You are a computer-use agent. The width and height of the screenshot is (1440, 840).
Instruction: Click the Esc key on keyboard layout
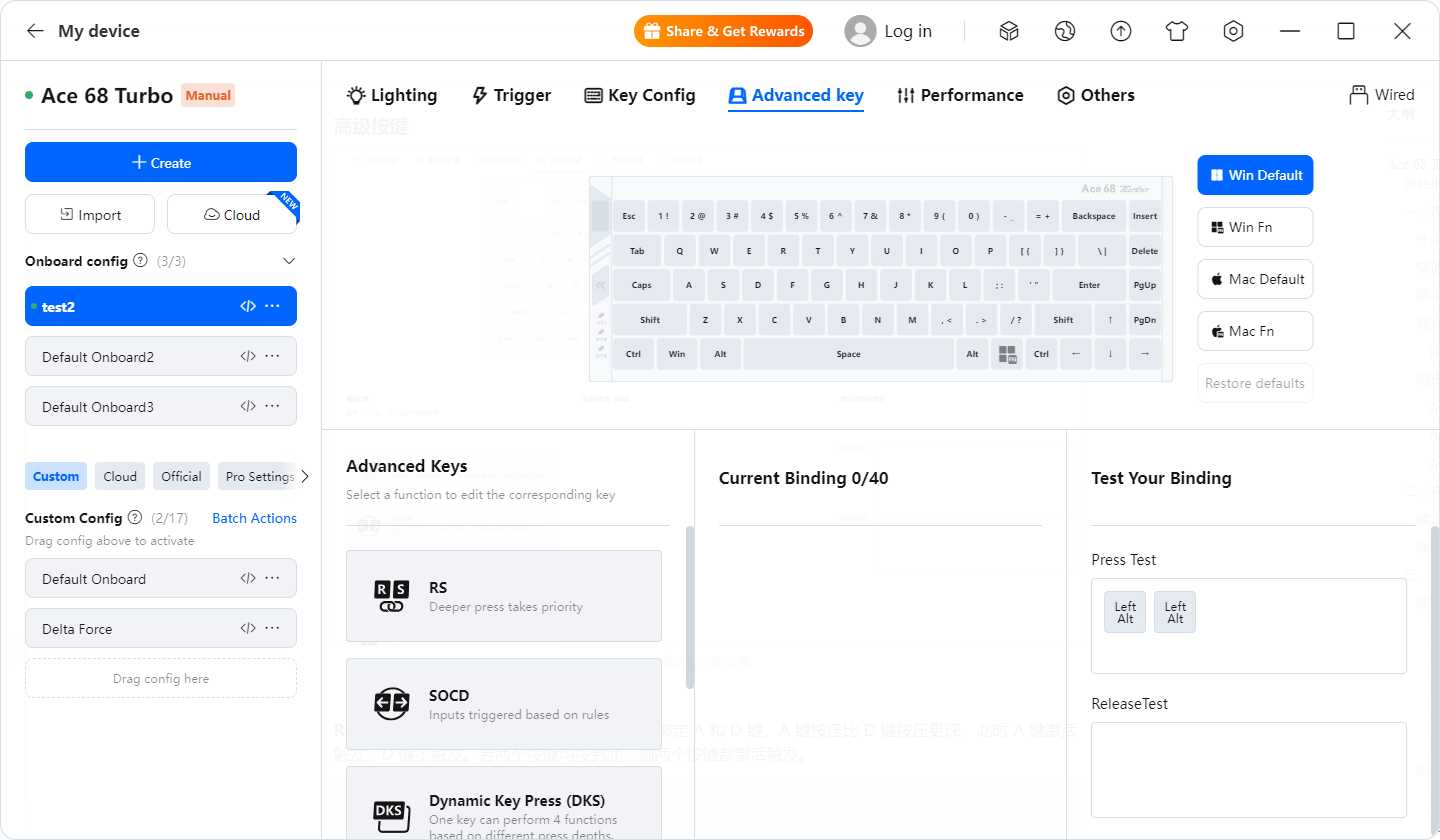629,216
